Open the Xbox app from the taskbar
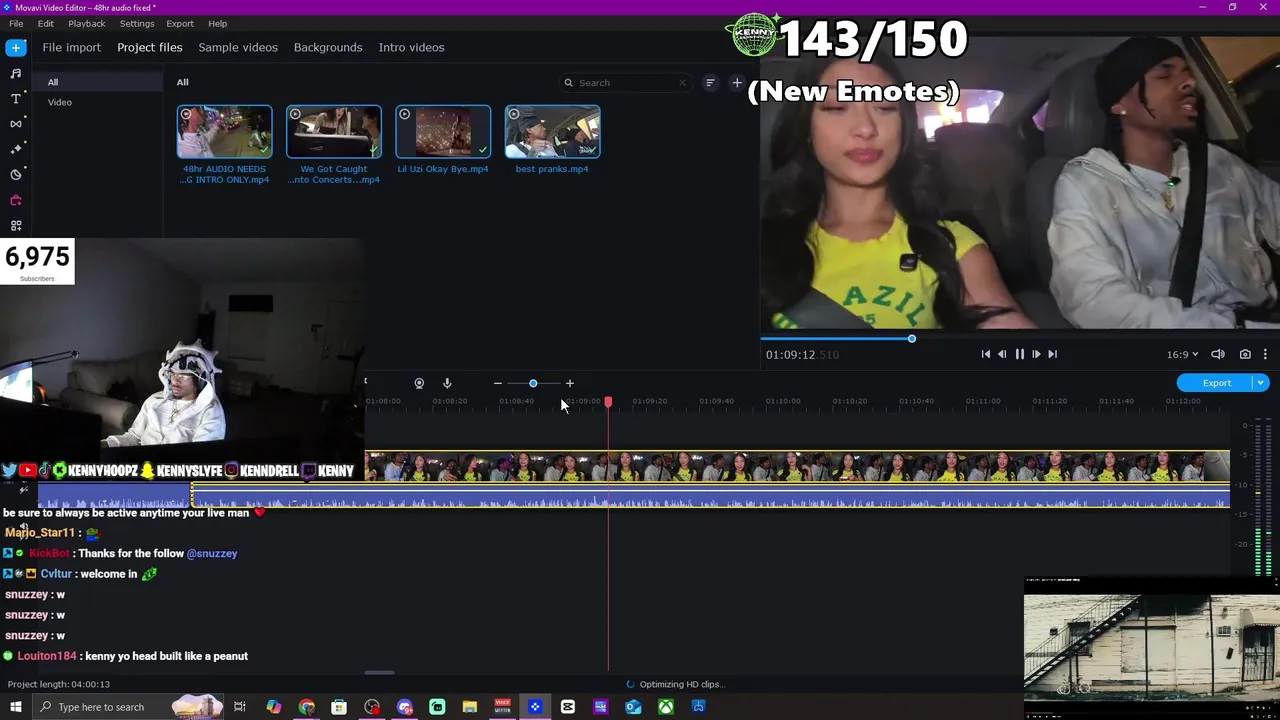 coord(665,707)
